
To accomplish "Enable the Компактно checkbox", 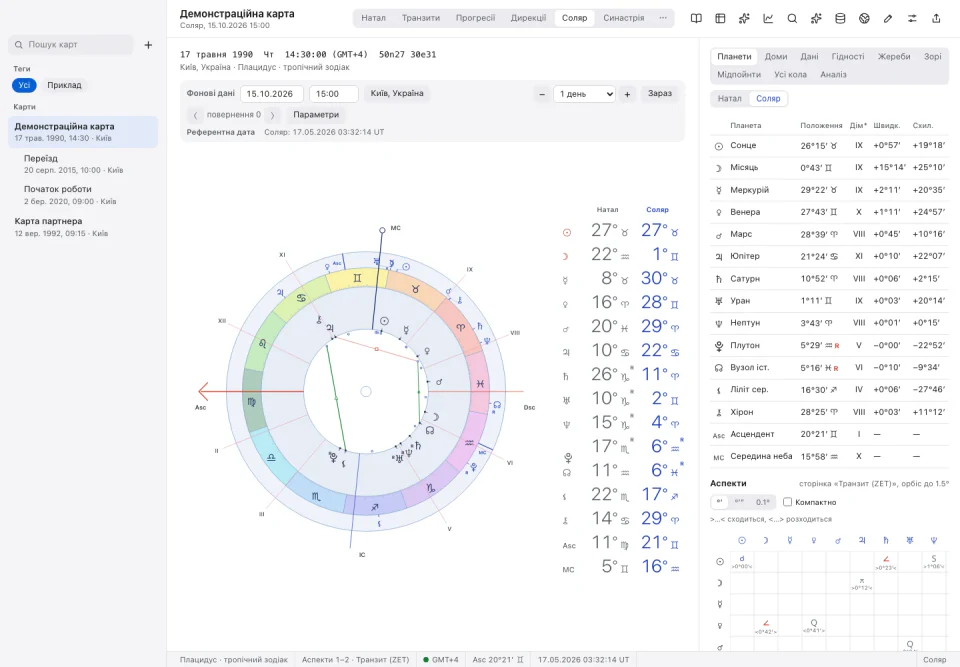I will (787, 502).
